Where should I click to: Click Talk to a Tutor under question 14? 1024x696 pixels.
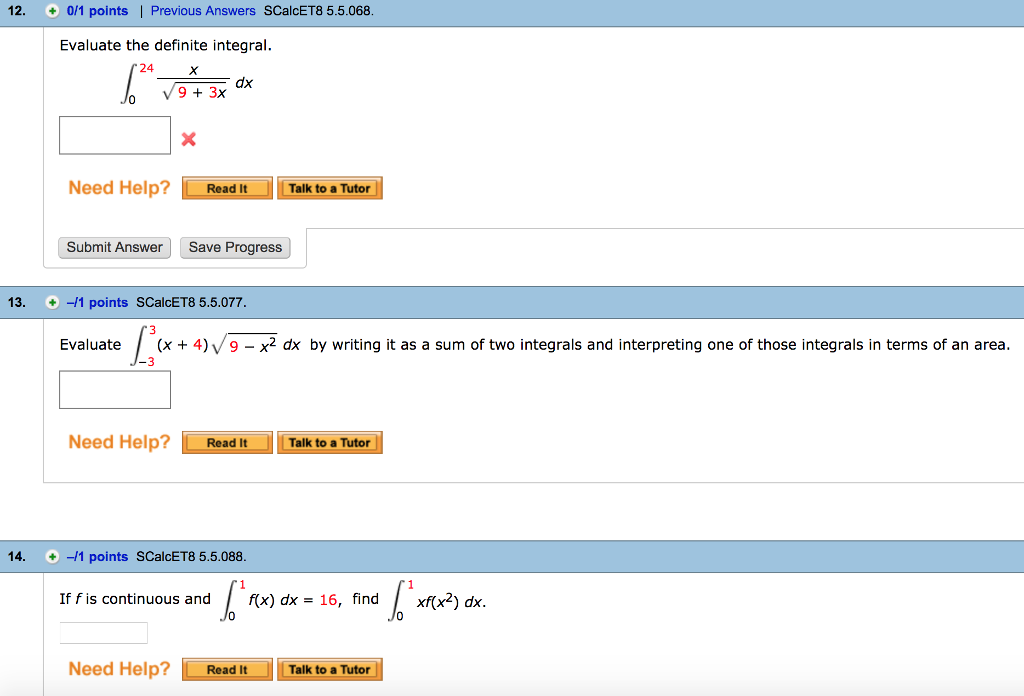330,669
